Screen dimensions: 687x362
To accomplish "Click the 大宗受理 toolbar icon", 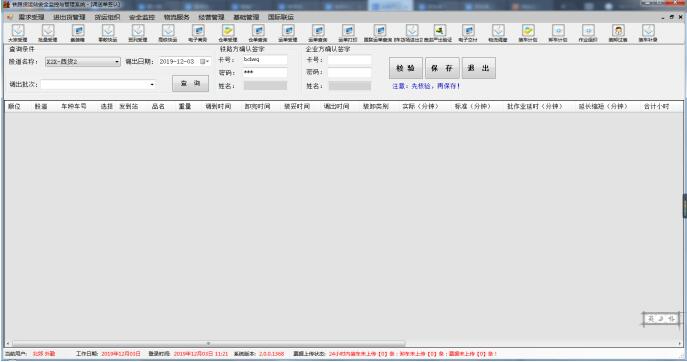I will click(18, 33).
